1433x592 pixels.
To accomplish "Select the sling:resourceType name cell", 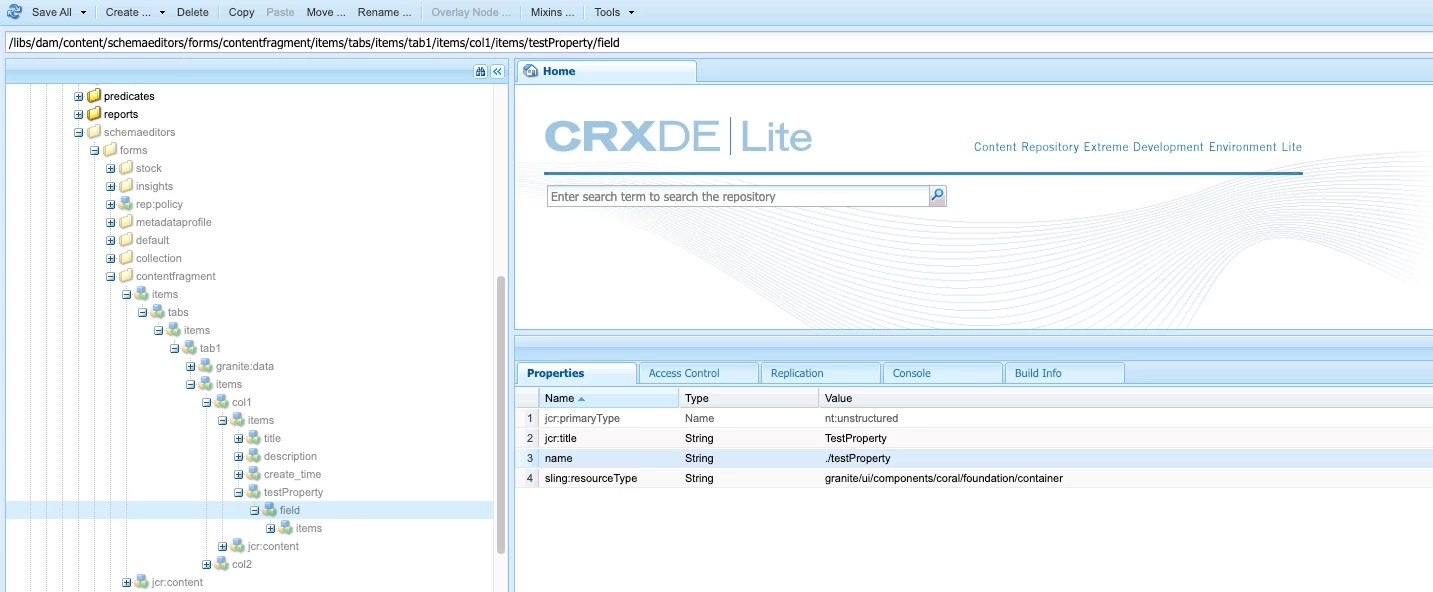I will click(x=609, y=478).
